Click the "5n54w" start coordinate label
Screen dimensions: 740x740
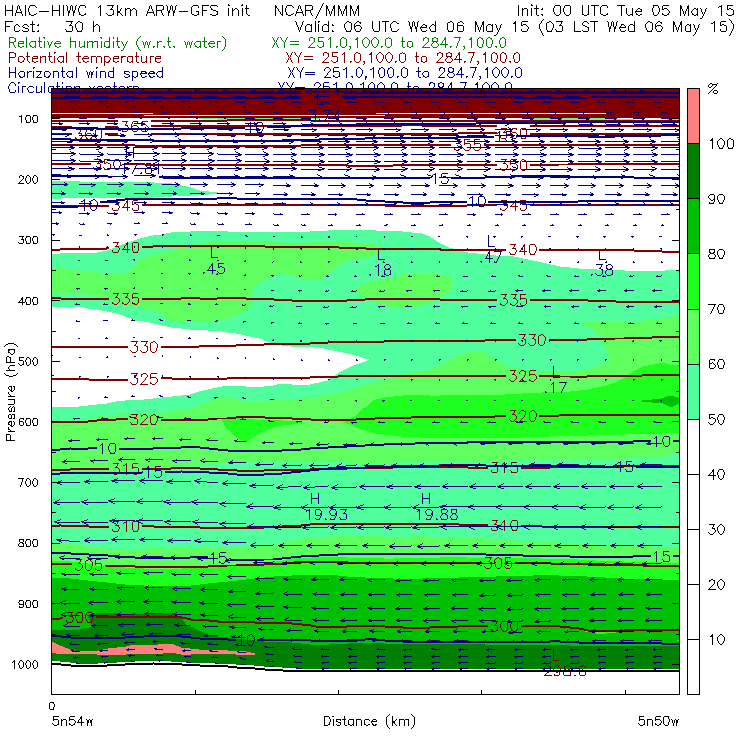click(x=73, y=721)
